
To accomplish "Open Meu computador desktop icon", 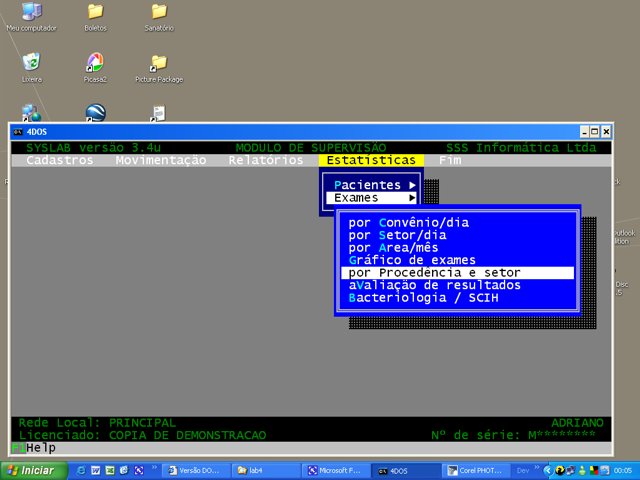I will pyautogui.click(x=31, y=17).
